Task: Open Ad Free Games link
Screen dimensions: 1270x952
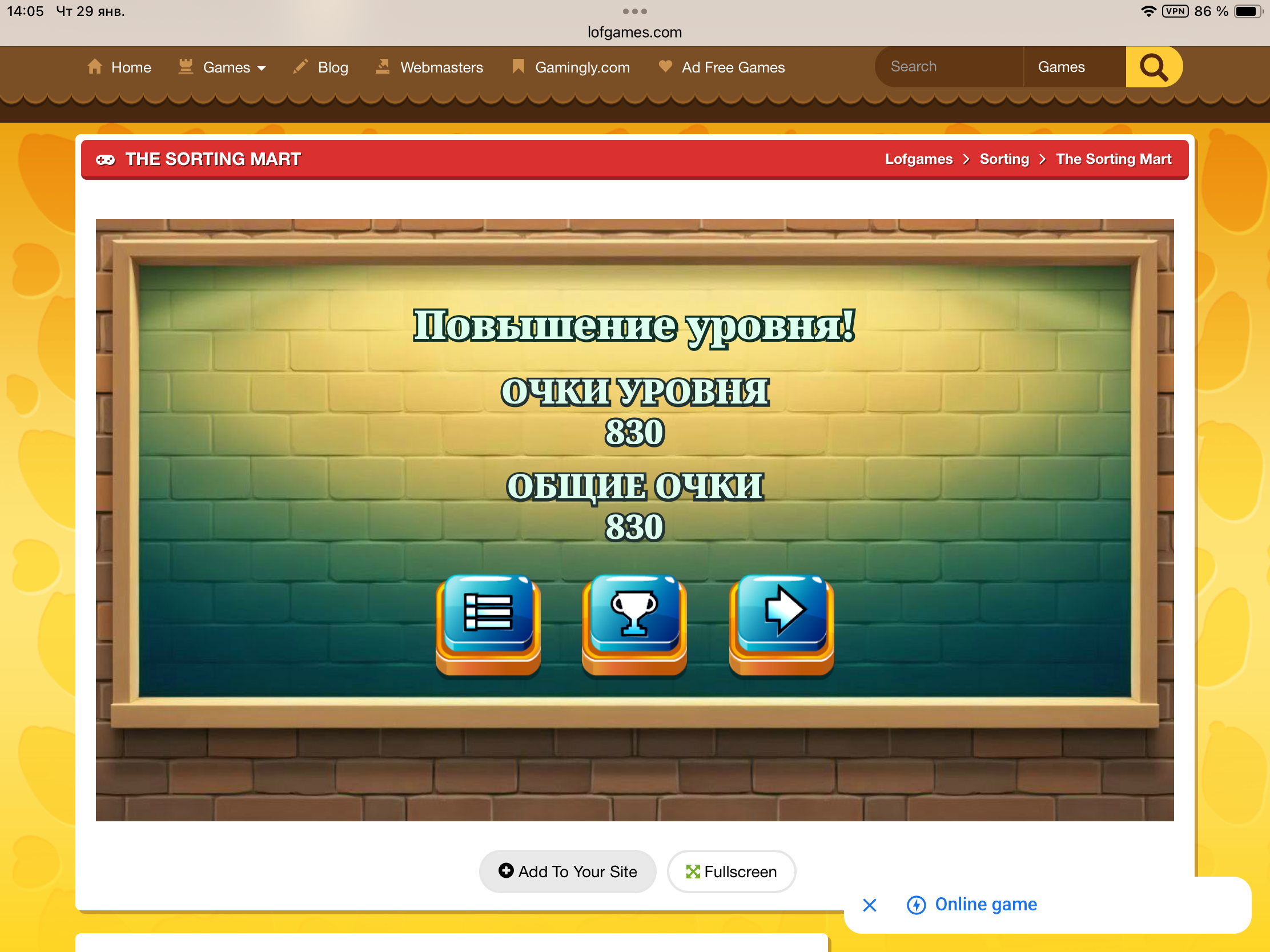Action: pos(733,68)
